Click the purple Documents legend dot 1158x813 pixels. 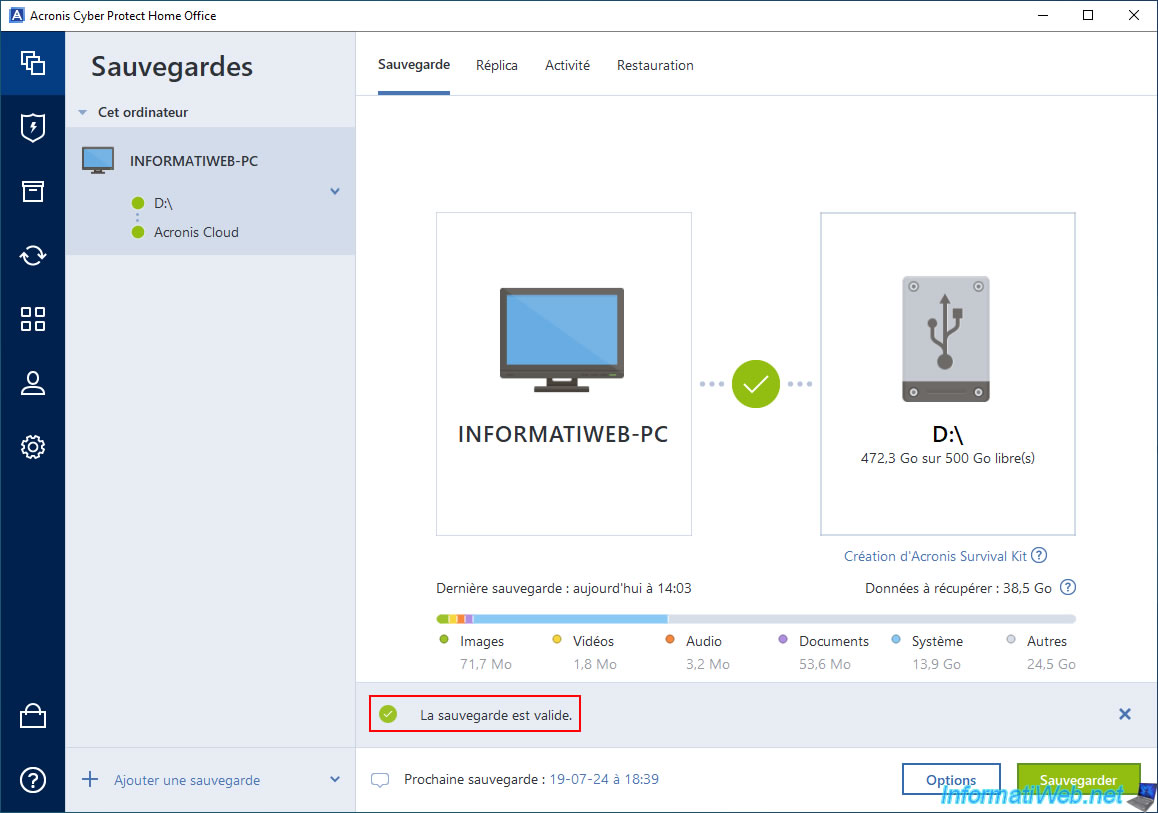pyautogui.click(x=783, y=639)
